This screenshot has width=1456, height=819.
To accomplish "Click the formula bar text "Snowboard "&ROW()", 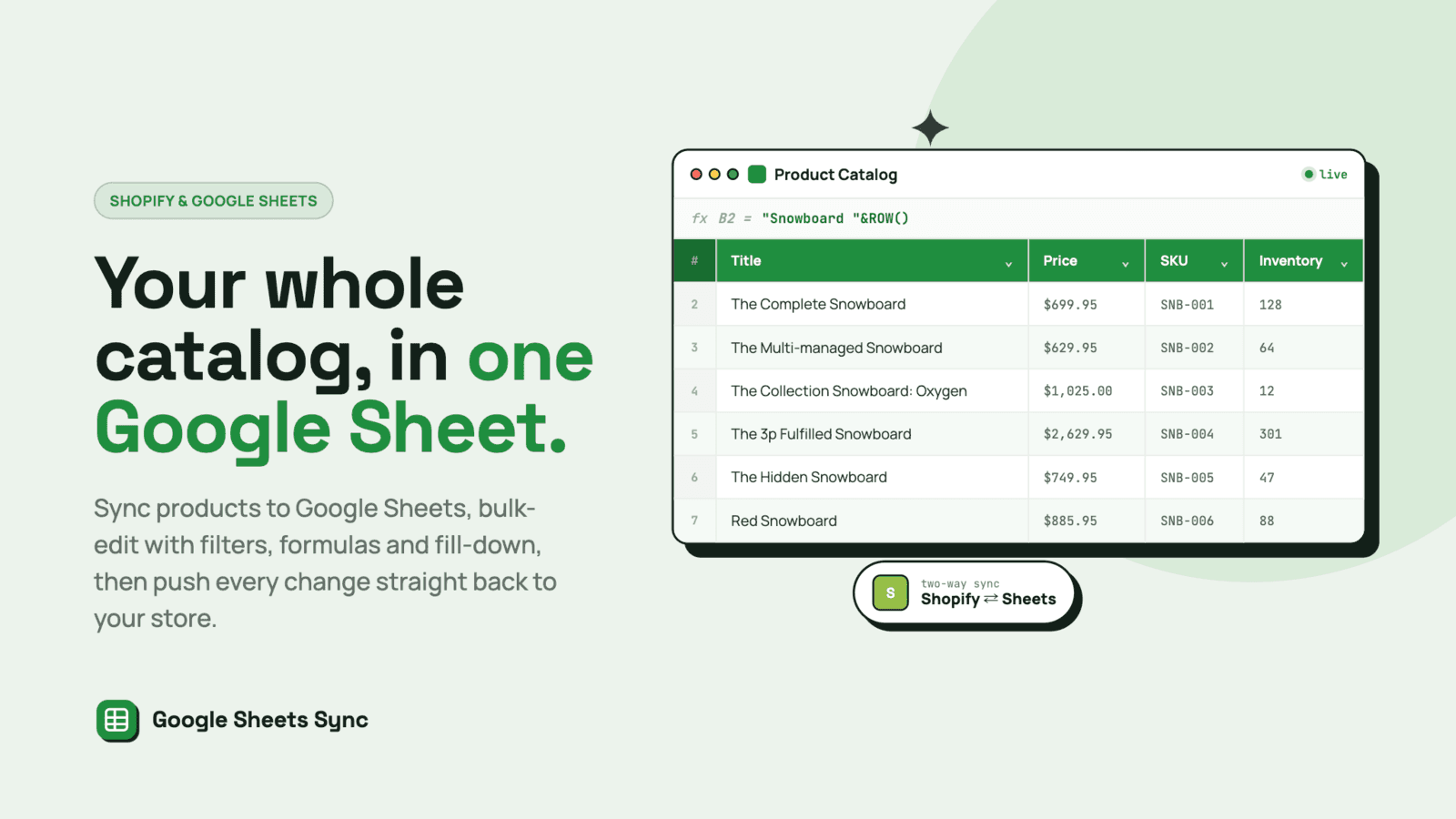I will (835, 218).
